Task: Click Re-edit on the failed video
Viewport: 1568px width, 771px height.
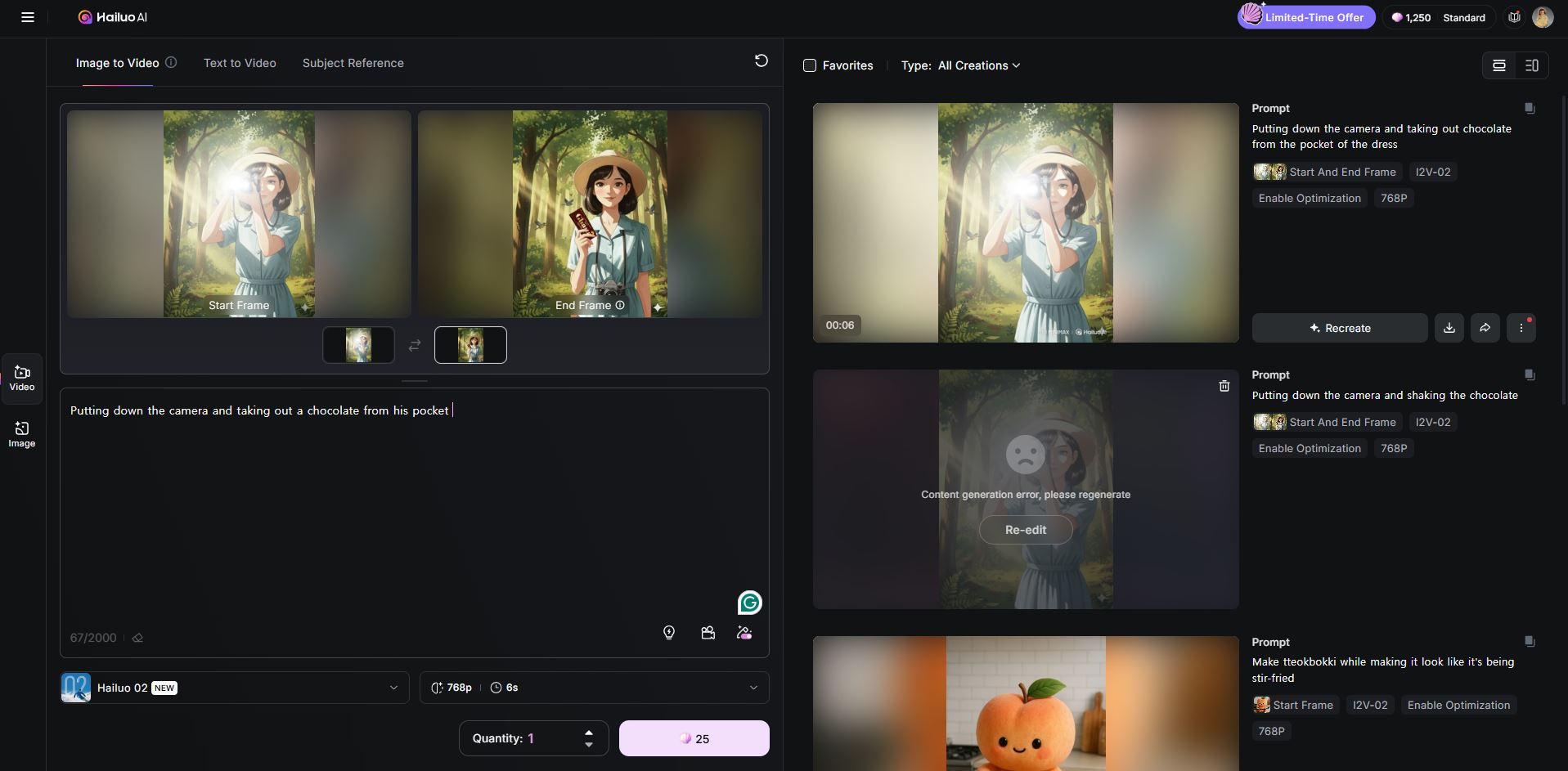Action: (x=1025, y=530)
